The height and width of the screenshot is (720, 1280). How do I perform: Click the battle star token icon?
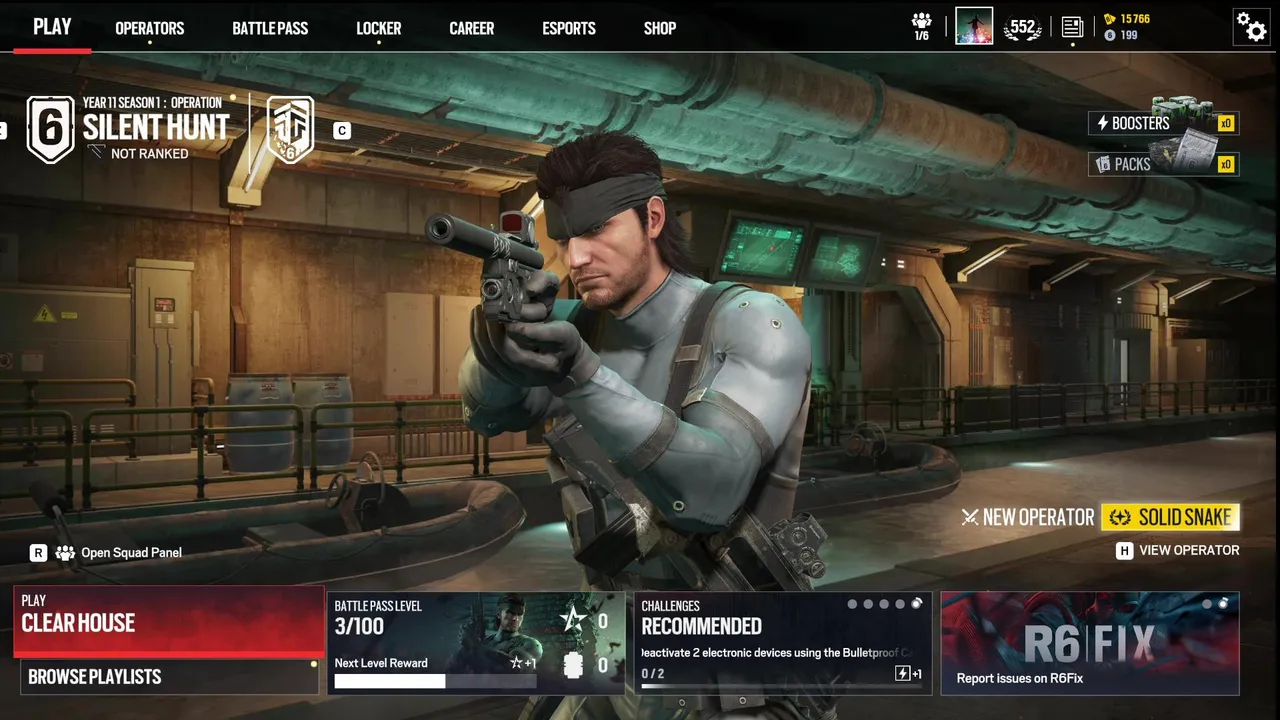(x=573, y=621)
